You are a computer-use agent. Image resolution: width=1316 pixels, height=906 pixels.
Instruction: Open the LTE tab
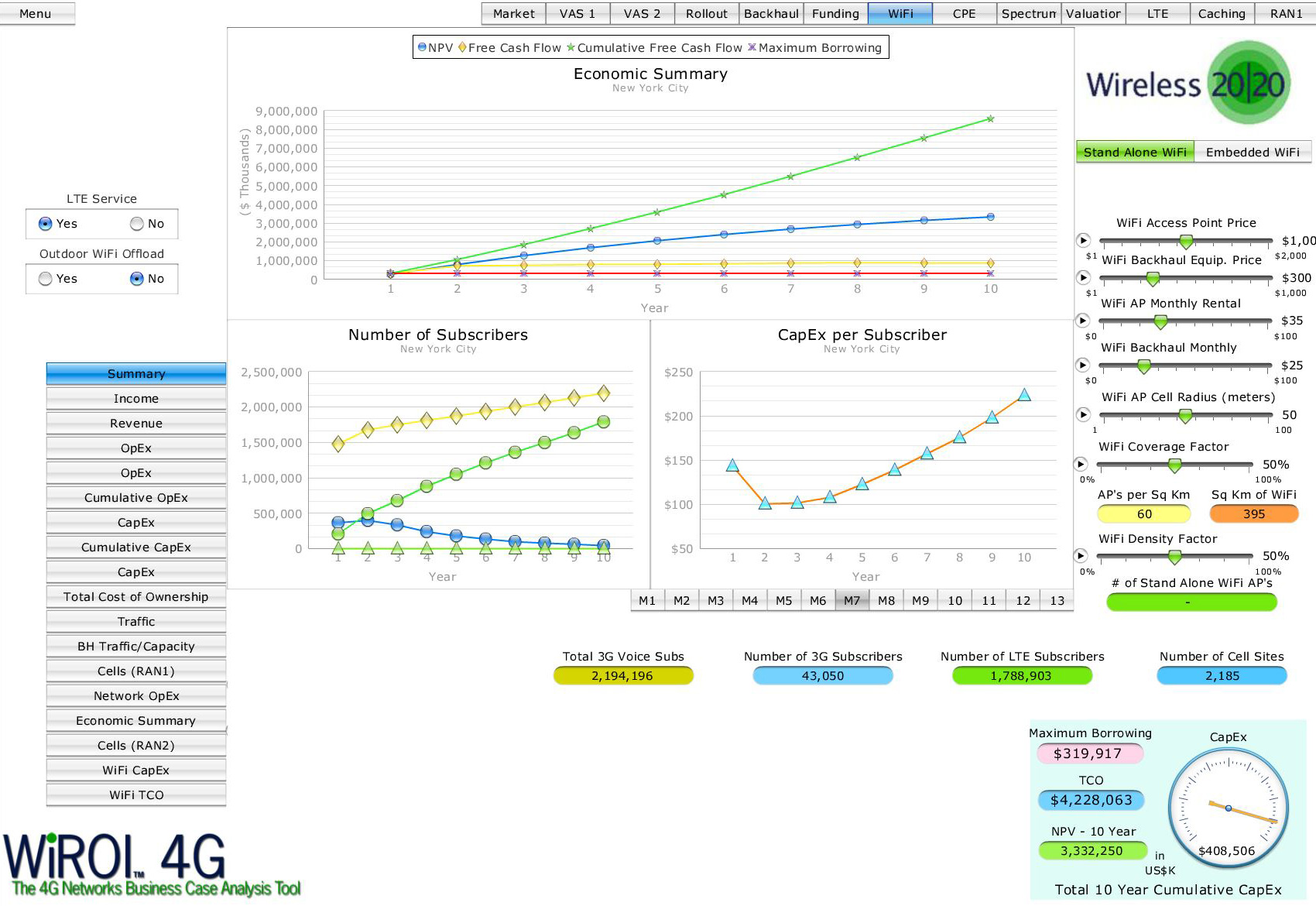[x=1157, y=14]
